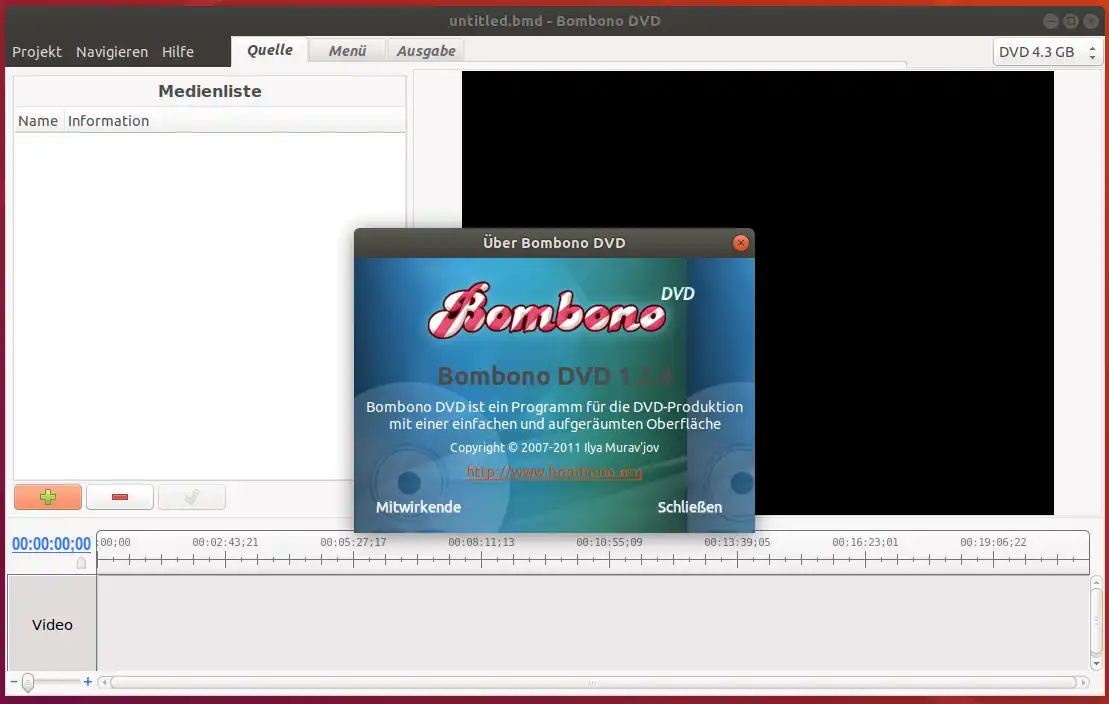The image size is (1109, 704).
Task: Click the timeline playhead marker
Action: pyautogui.click(x=81, y=562)
